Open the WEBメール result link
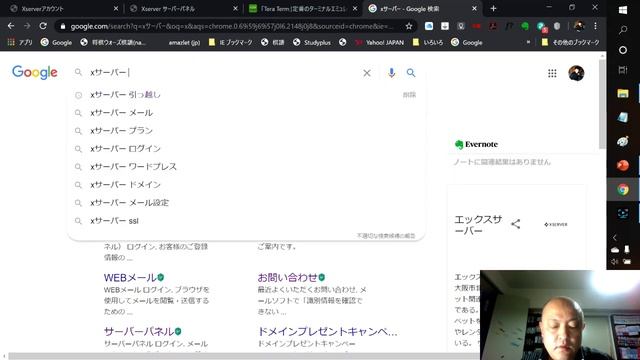This screenshot has height=360, width=640. coord(130,278)
